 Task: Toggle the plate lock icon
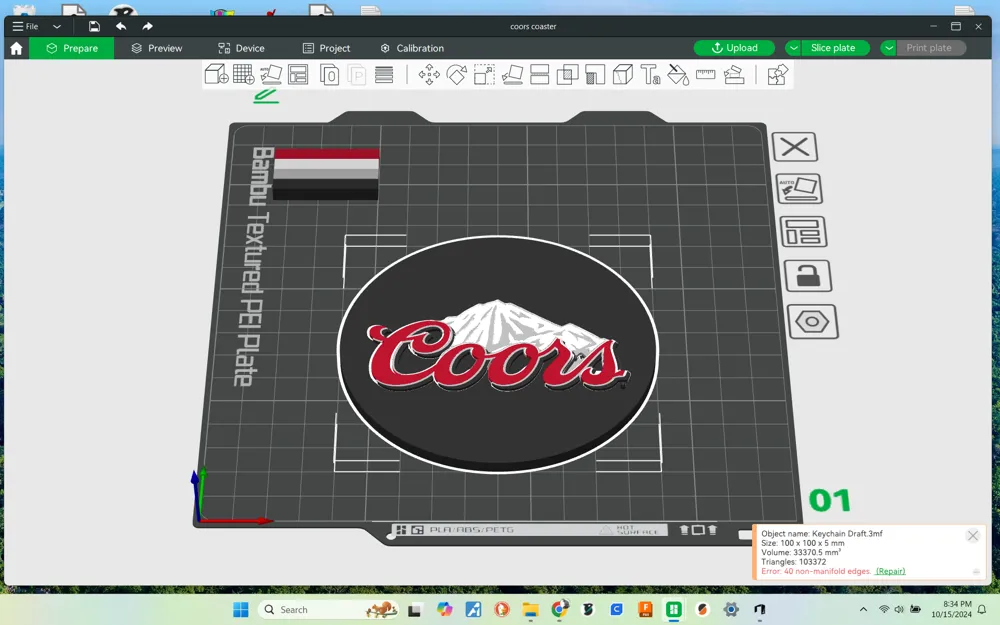807,276
